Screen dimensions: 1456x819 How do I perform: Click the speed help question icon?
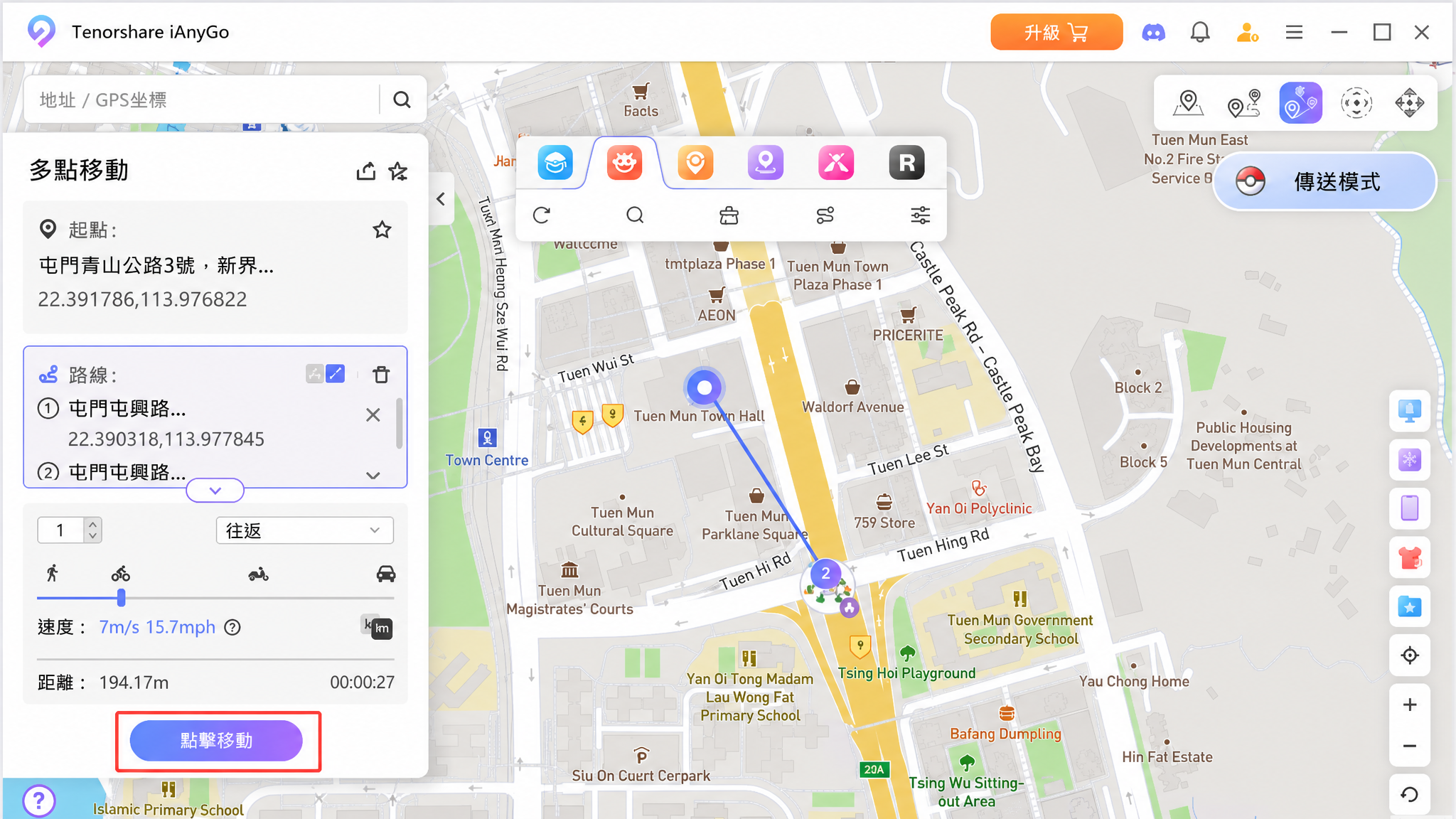tap(232, 627)
